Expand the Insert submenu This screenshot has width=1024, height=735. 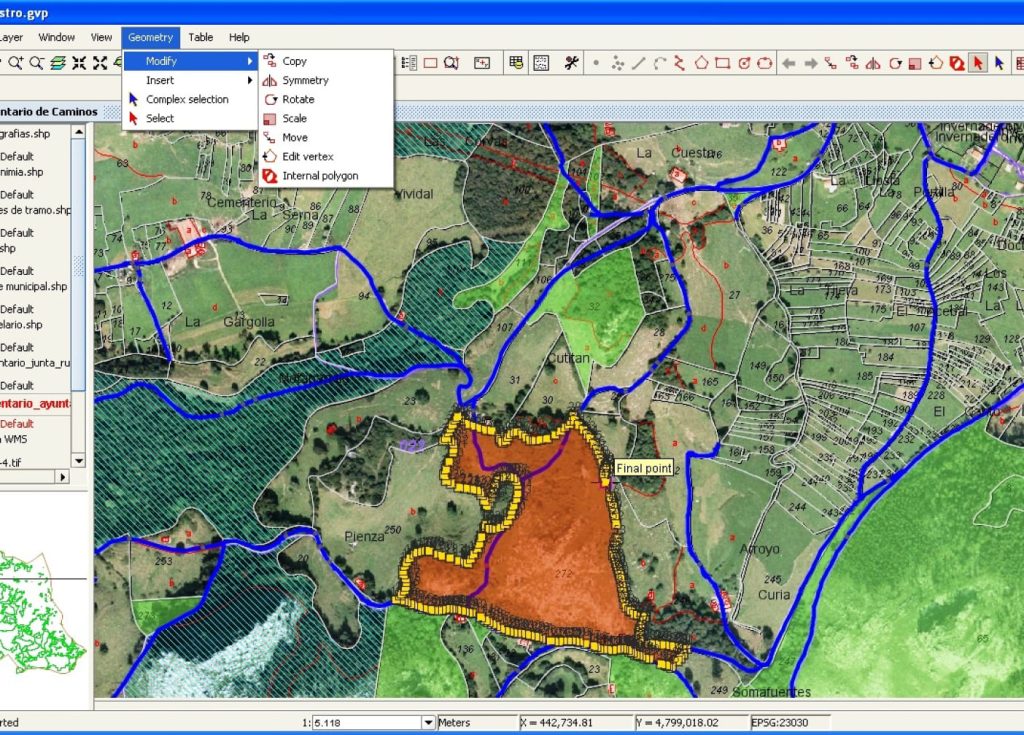click(160, 80)
